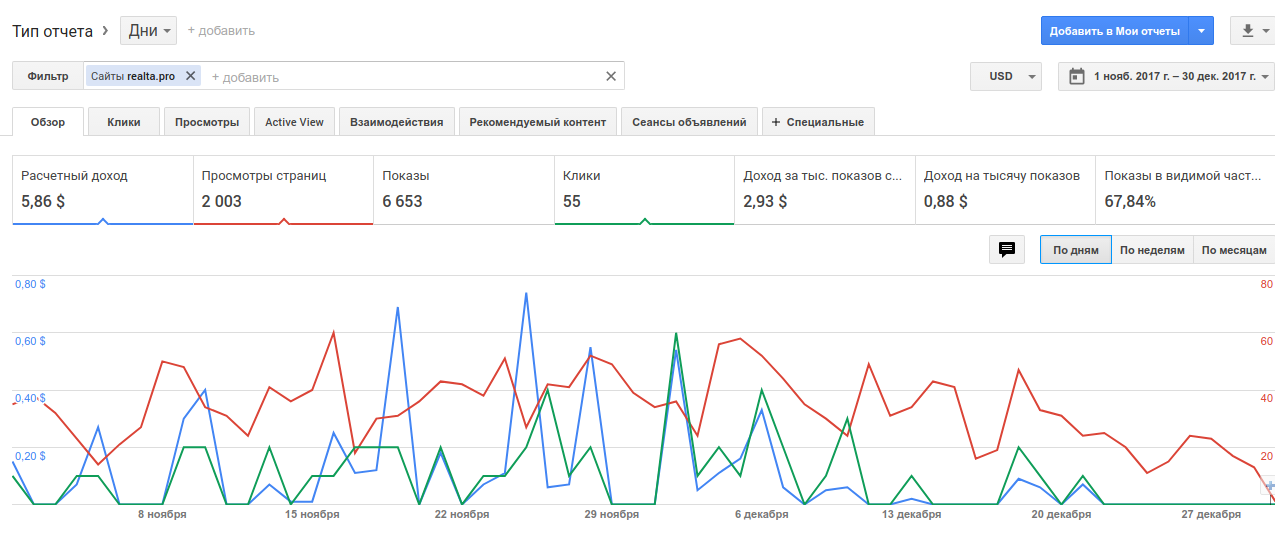Click Добавить в Мои отчеты button
Image resolution: width=1275 pixels, height=536 pixels.
(1114, 31)
